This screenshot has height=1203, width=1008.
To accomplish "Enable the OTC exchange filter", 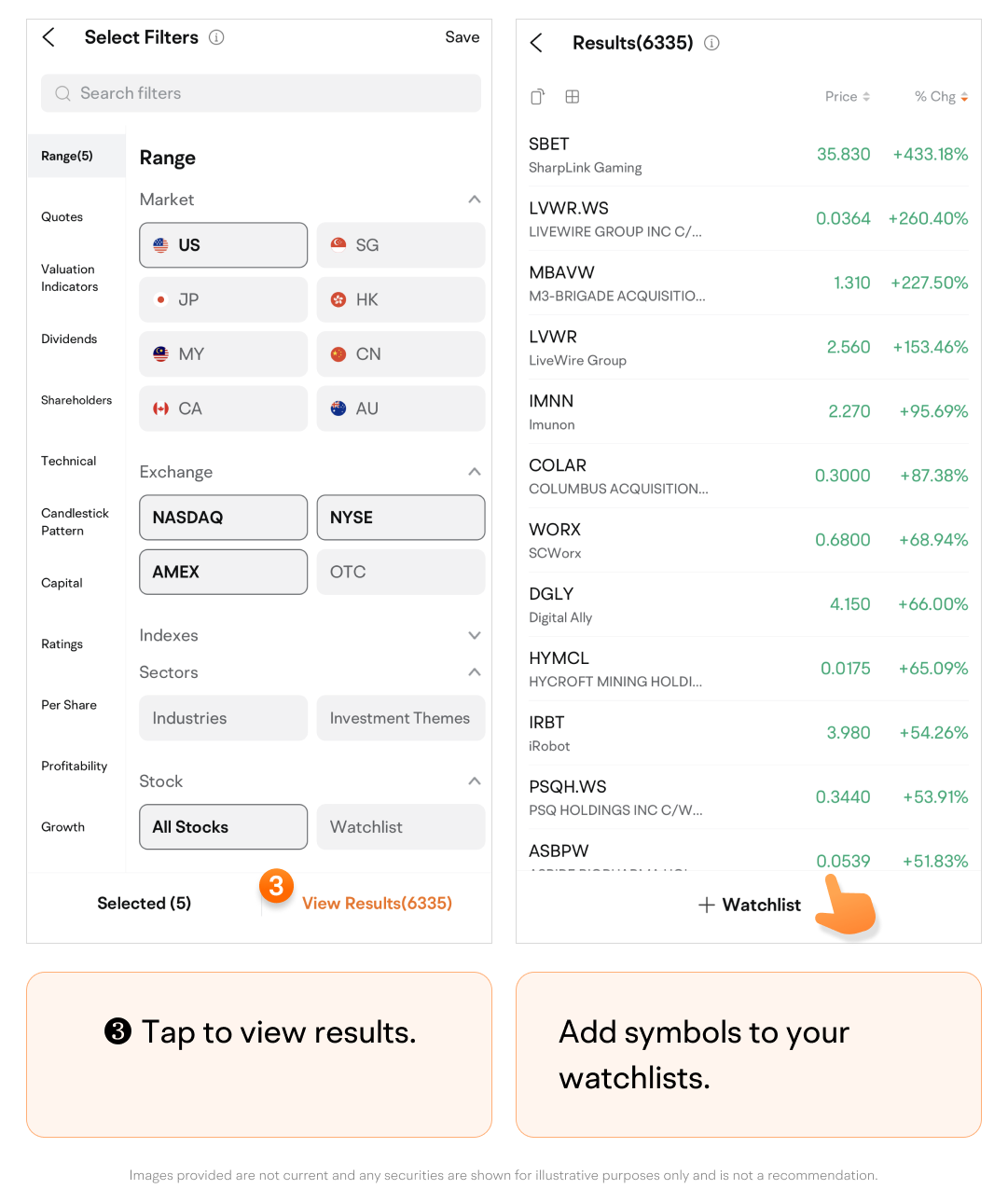I will click(x=400, y=572).
